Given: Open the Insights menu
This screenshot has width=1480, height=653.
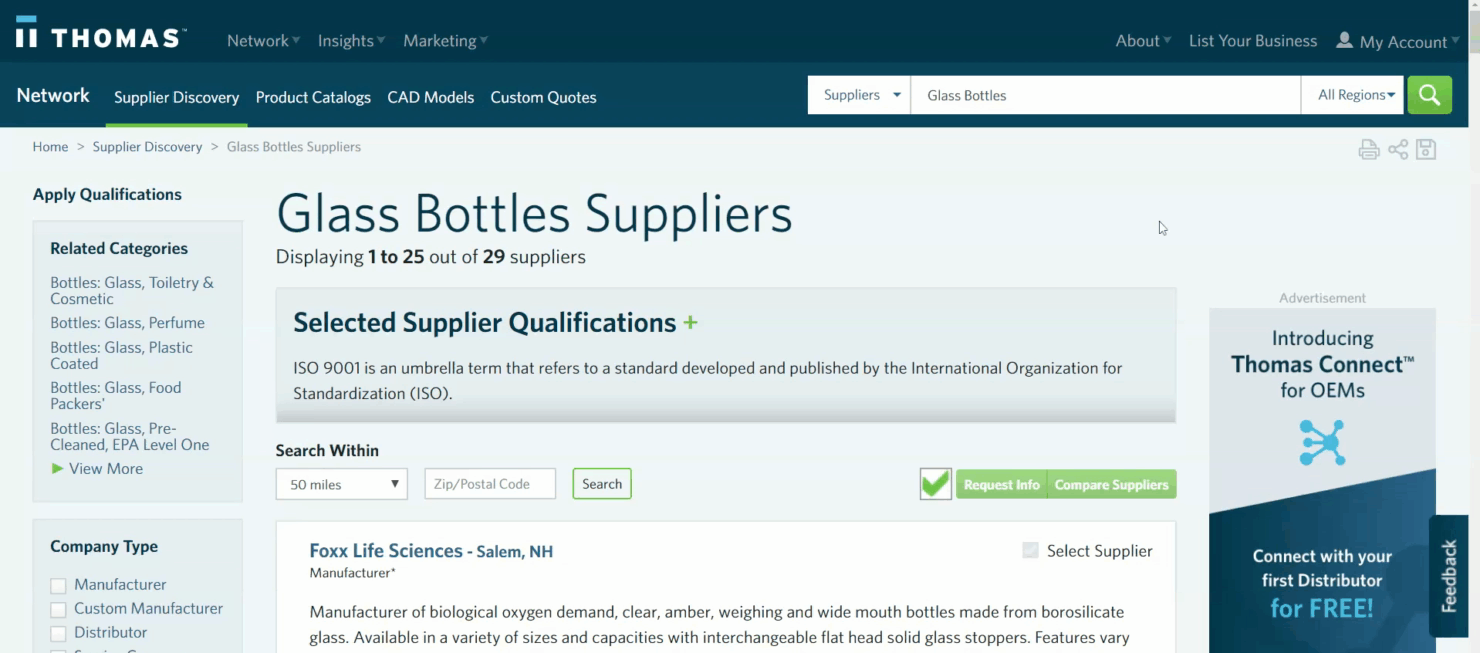Looking at the screenshot, I should pyautogui.click(x=351, y=41).
